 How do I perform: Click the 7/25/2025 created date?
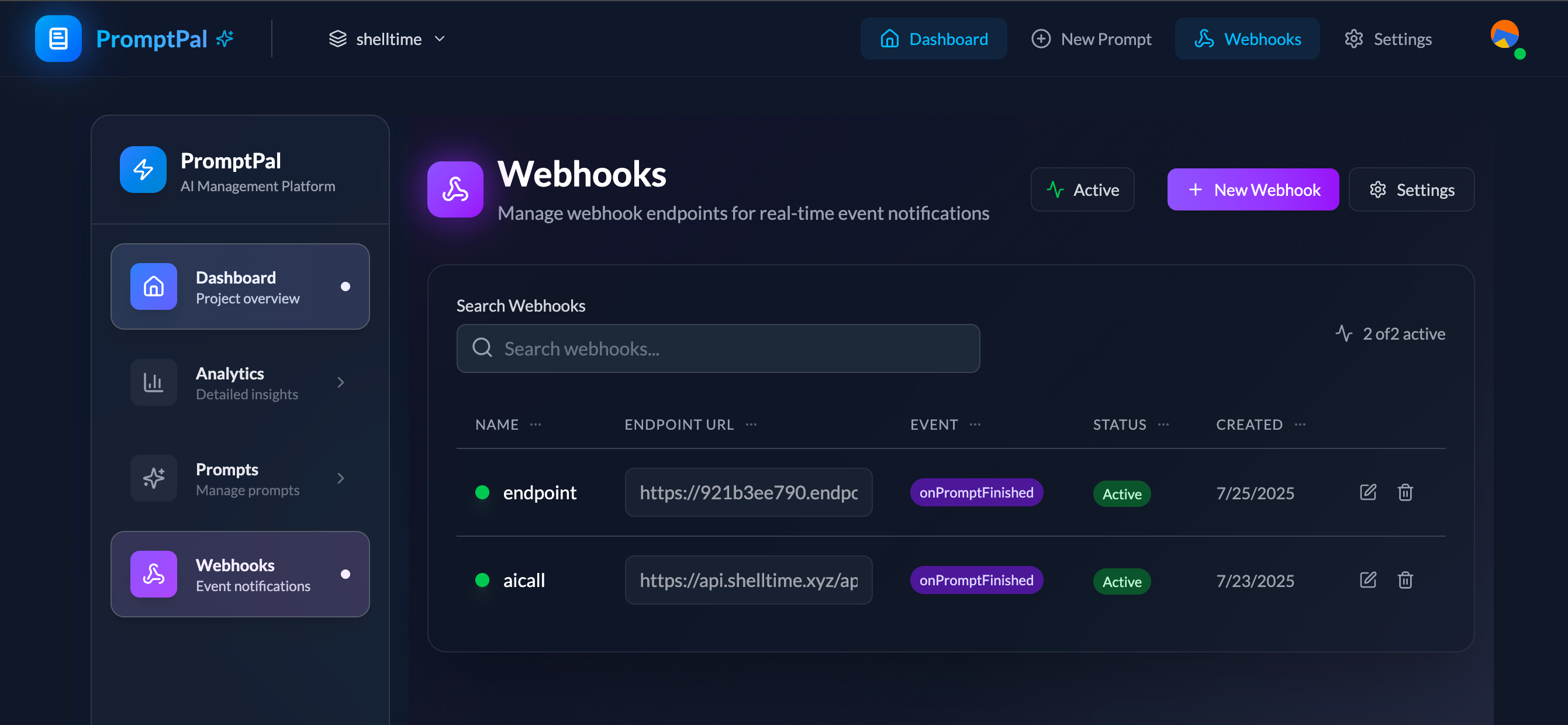pos(1255,493)
